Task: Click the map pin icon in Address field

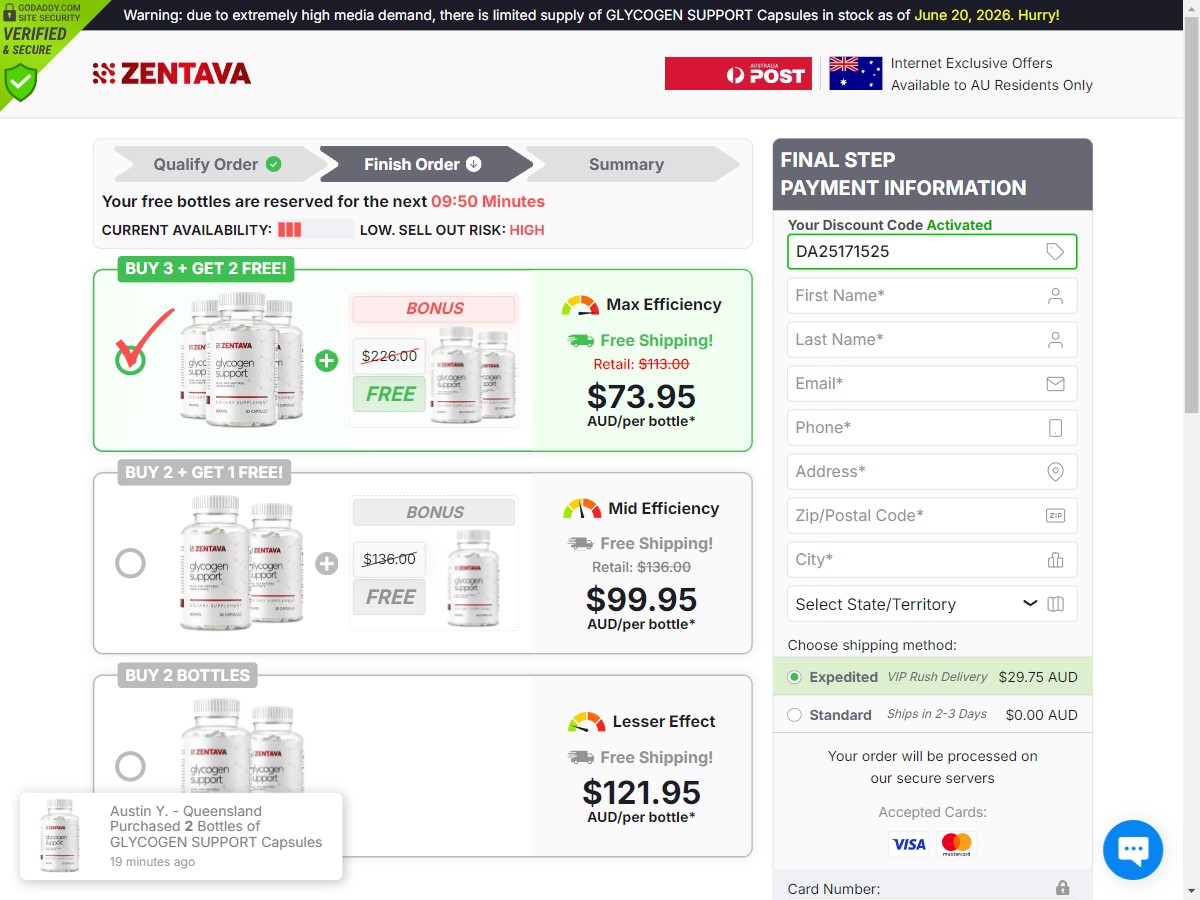Action: (1055, 472)
